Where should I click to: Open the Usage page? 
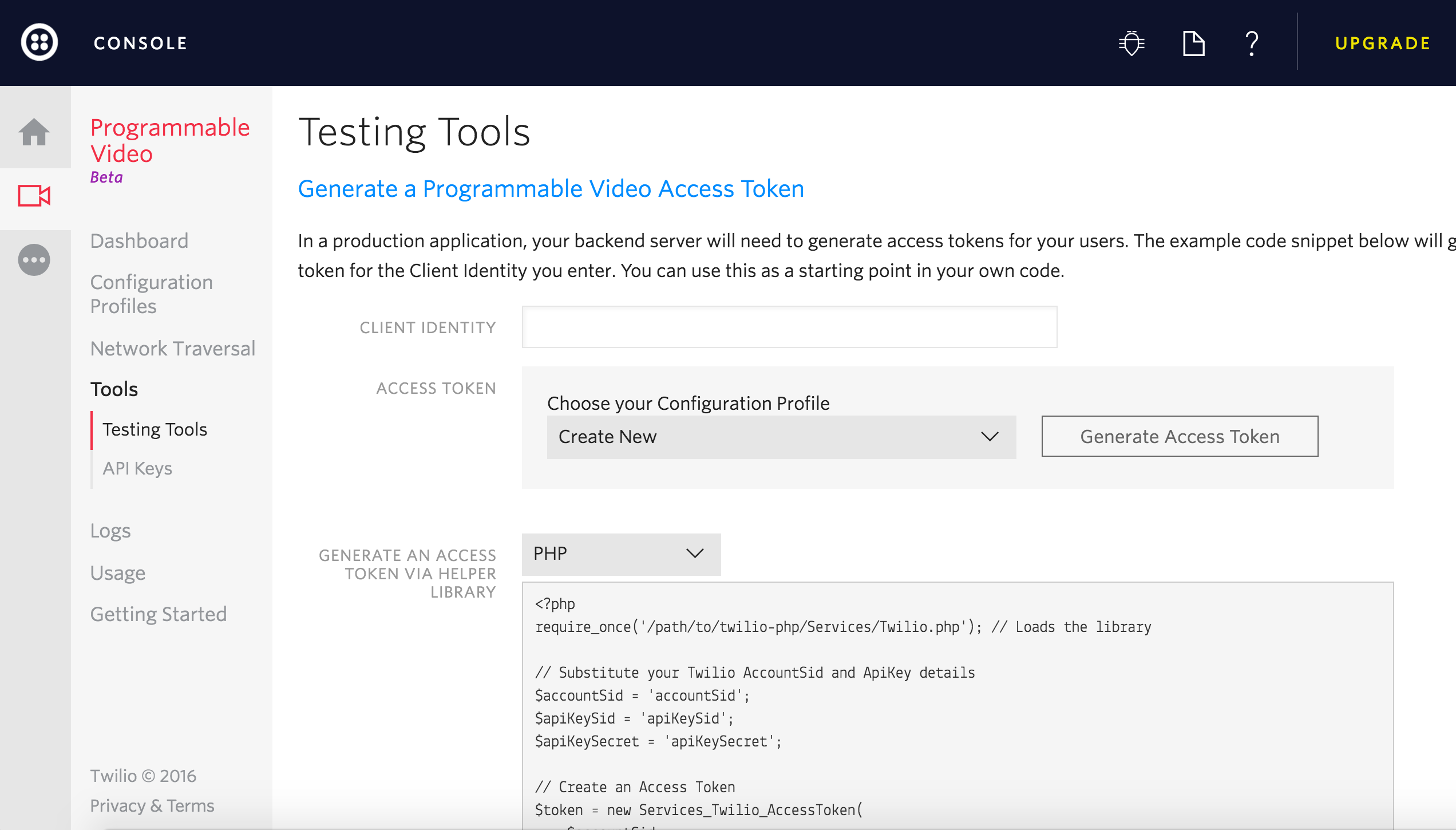(x=117, y=573)
